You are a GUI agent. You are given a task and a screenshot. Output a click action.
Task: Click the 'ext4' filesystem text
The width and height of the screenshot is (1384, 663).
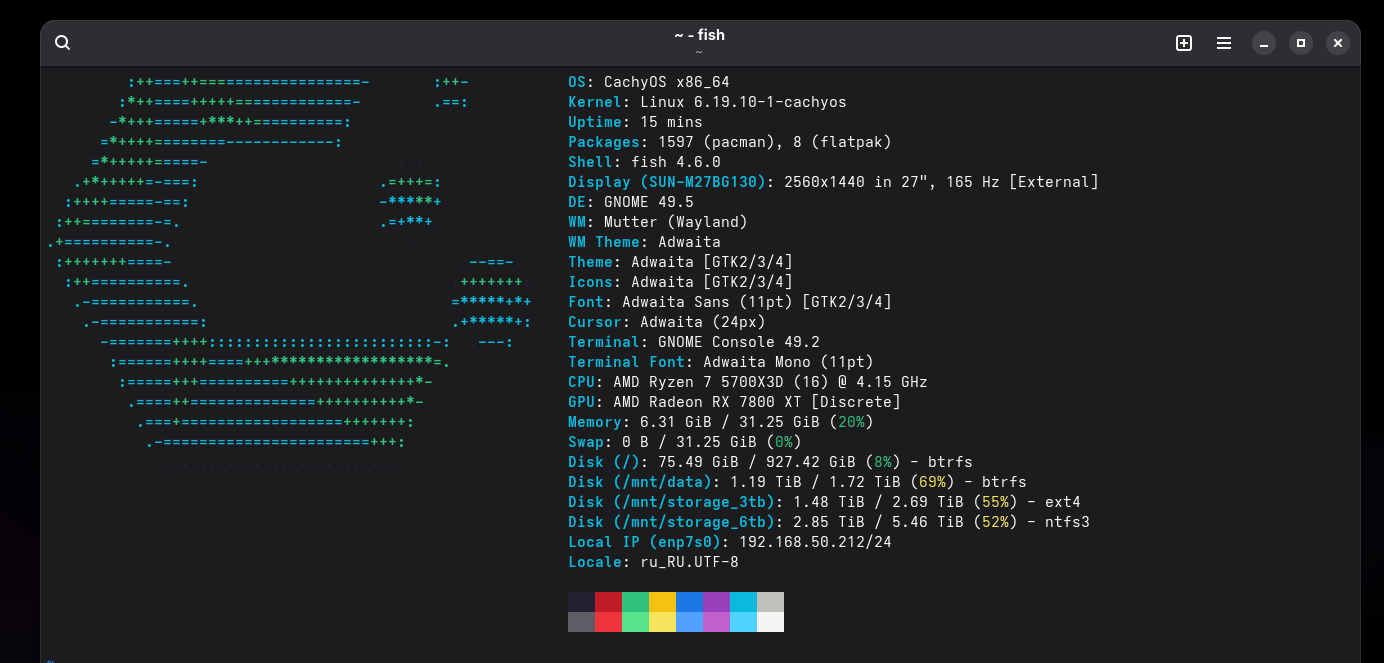(x=1063, y=502)
